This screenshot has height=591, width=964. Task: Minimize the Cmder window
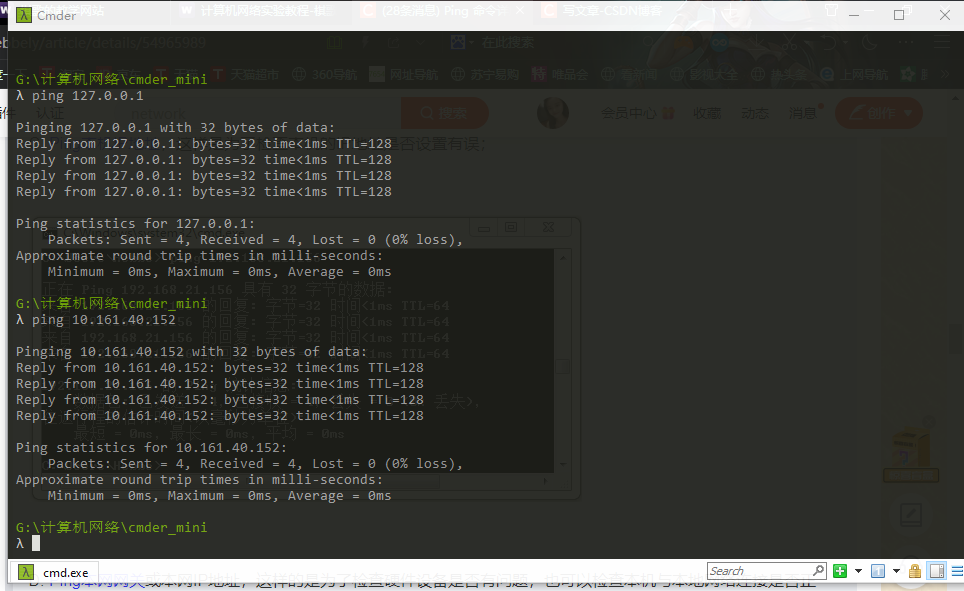coord(854,15)
